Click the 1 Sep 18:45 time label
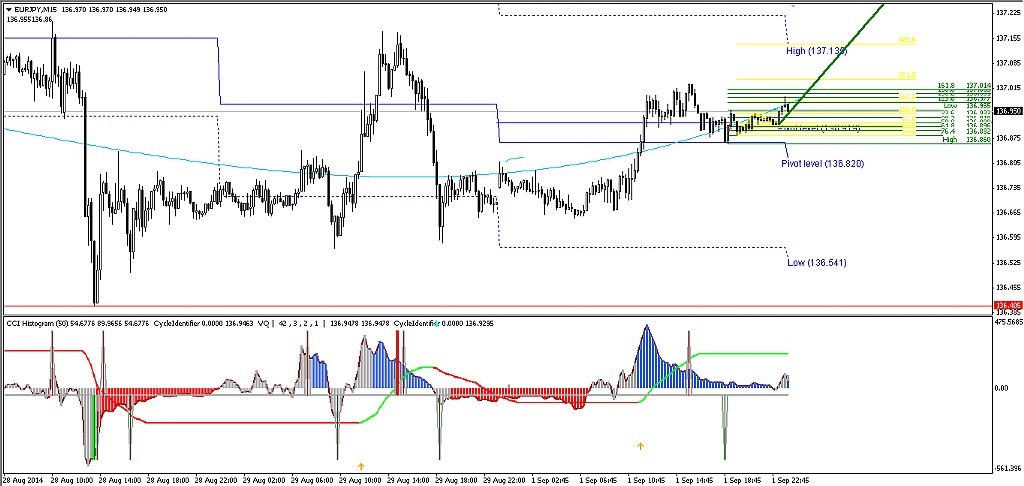This screenshot has width=1024, height=486. click(745, 480)
